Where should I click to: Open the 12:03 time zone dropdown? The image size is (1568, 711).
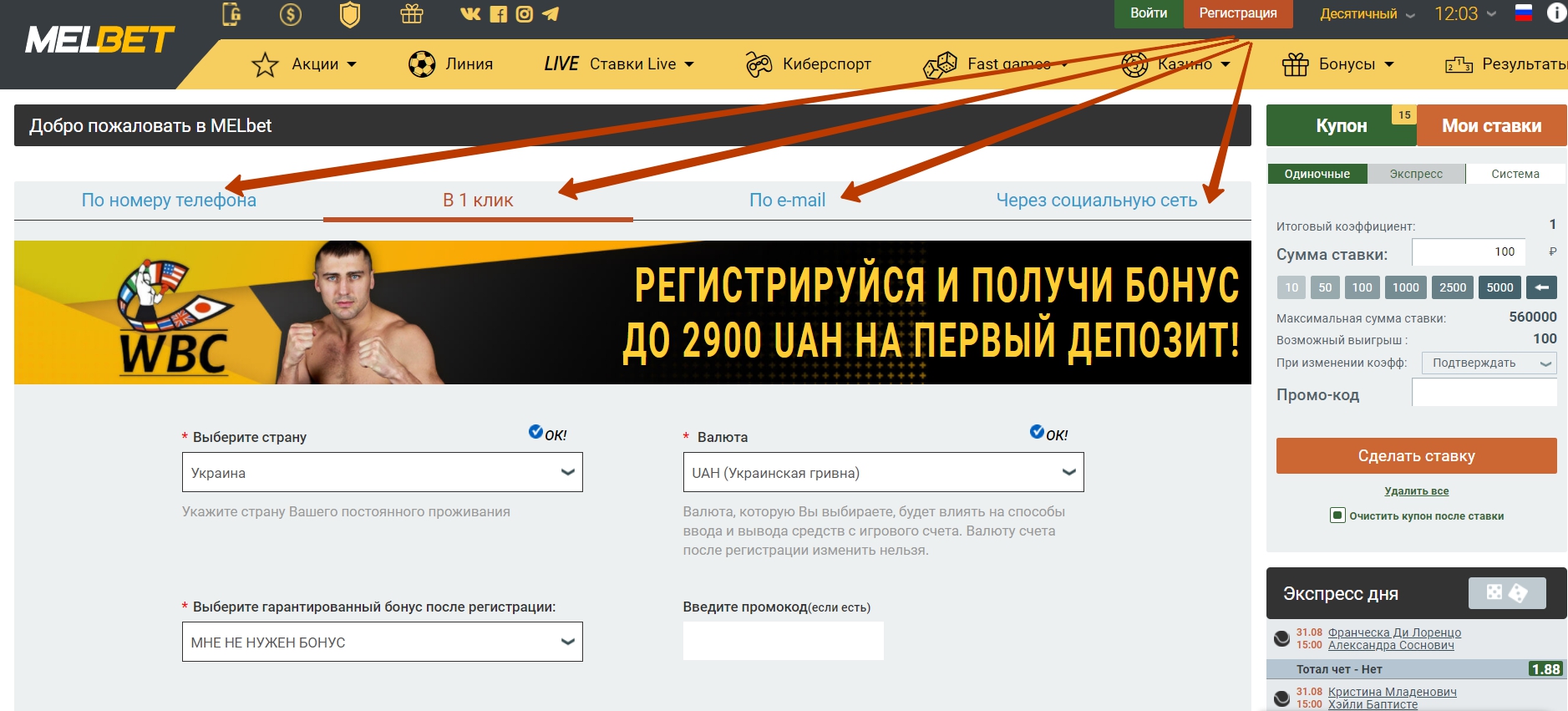coord(1464,14)
